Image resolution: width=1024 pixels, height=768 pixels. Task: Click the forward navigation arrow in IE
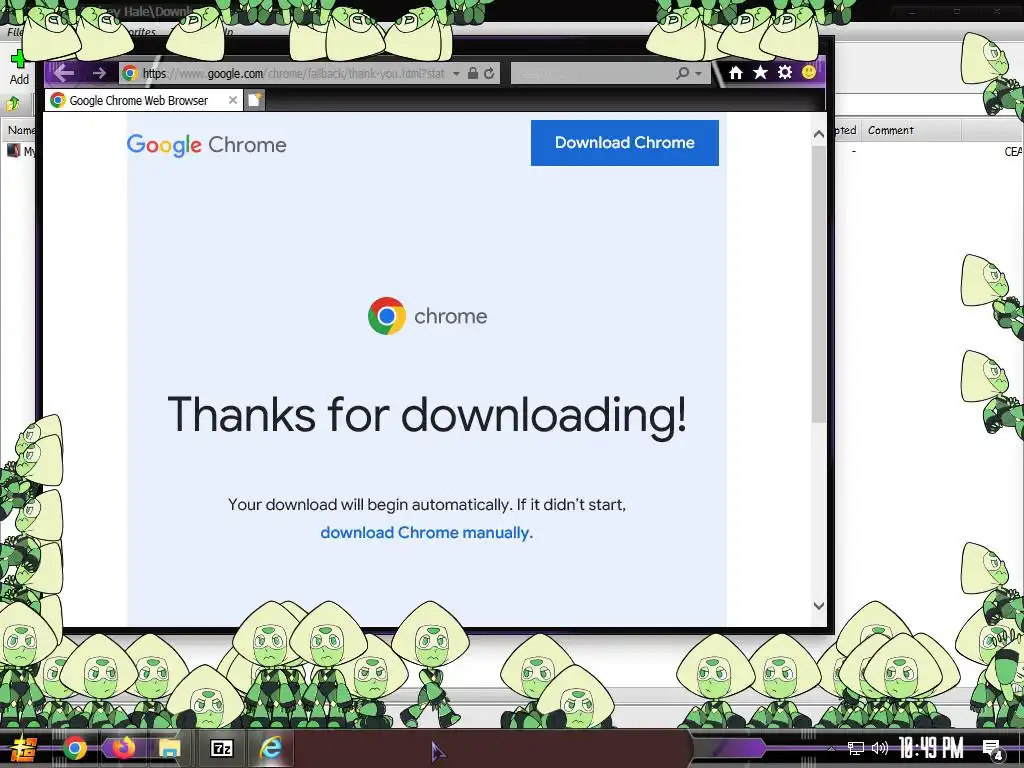click(x=99, y=73)
